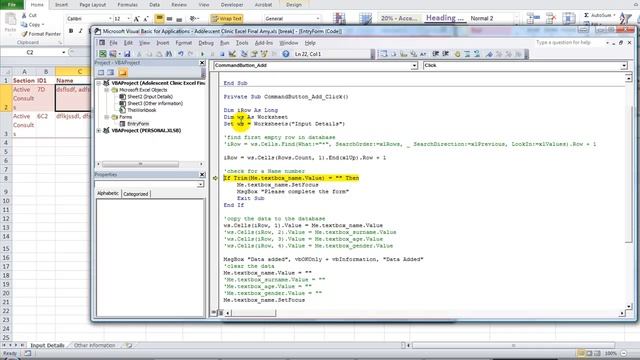Screen dimensions: 640x360
Task: Click Type a question for help box
Action: [569, 42]
